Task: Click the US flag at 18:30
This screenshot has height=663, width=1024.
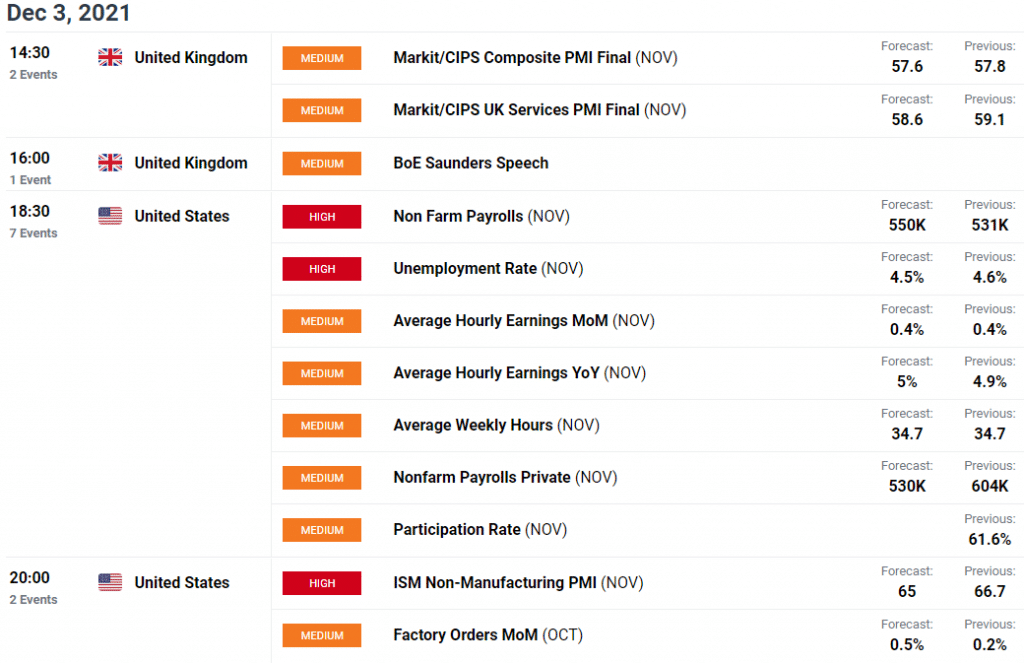Action: 110,216
